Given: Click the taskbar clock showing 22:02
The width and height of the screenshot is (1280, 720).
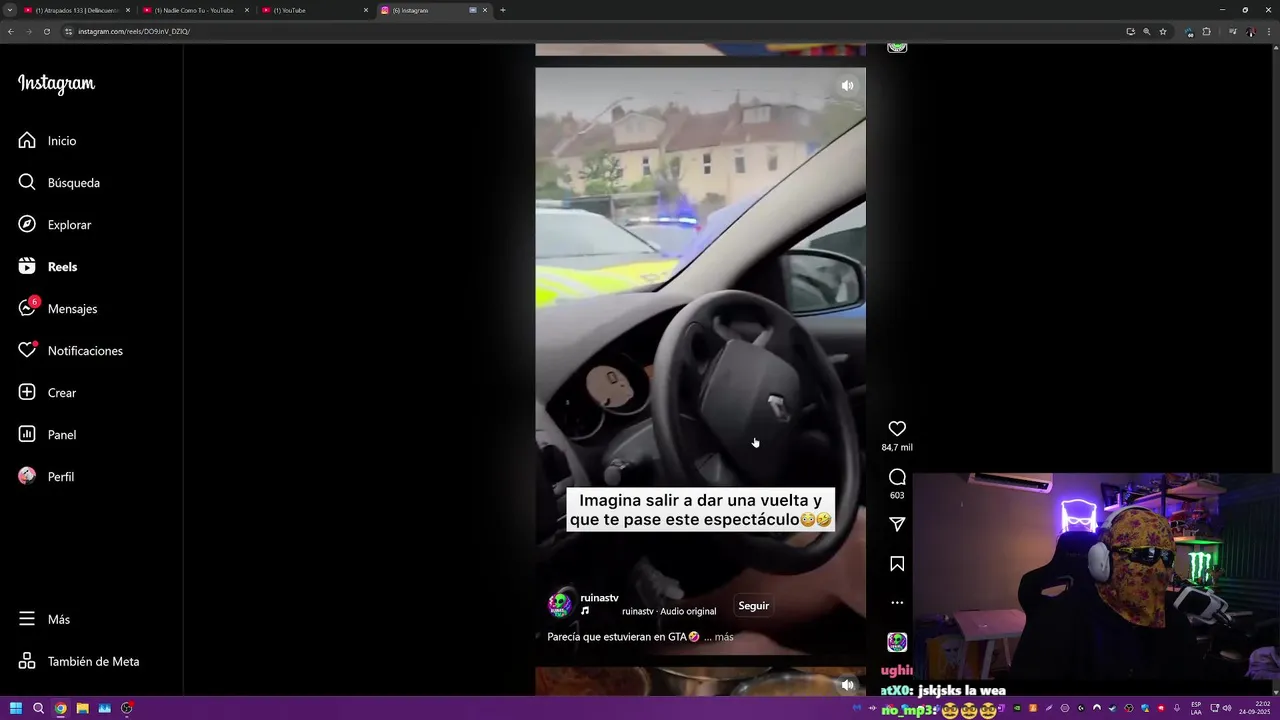Looking at the screenshot, I should tap(1253, 708).
